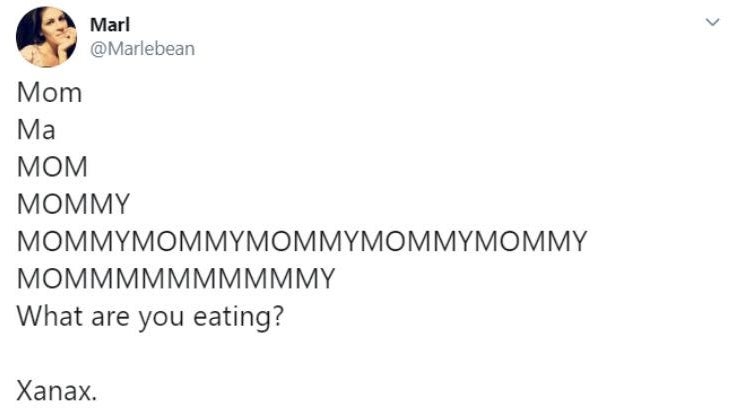Click the first line 'Mom'
737x415 pixels.
pos(49,93)
